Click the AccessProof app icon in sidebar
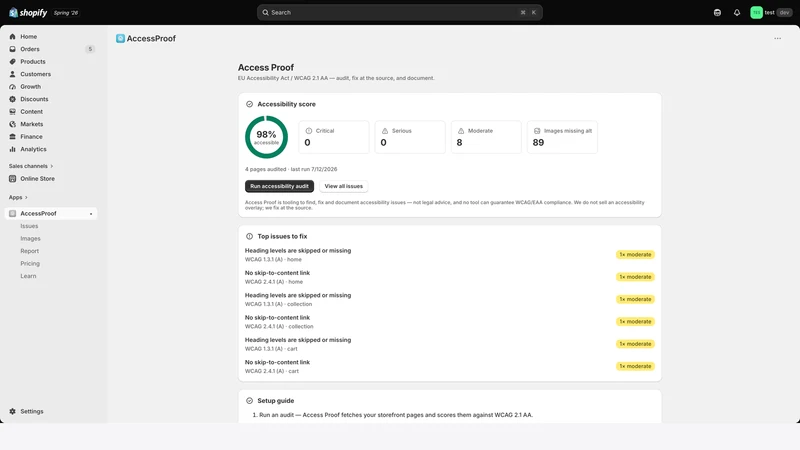Image resolution: width=800 pixels, height=450 pixels. click(12, 213)
